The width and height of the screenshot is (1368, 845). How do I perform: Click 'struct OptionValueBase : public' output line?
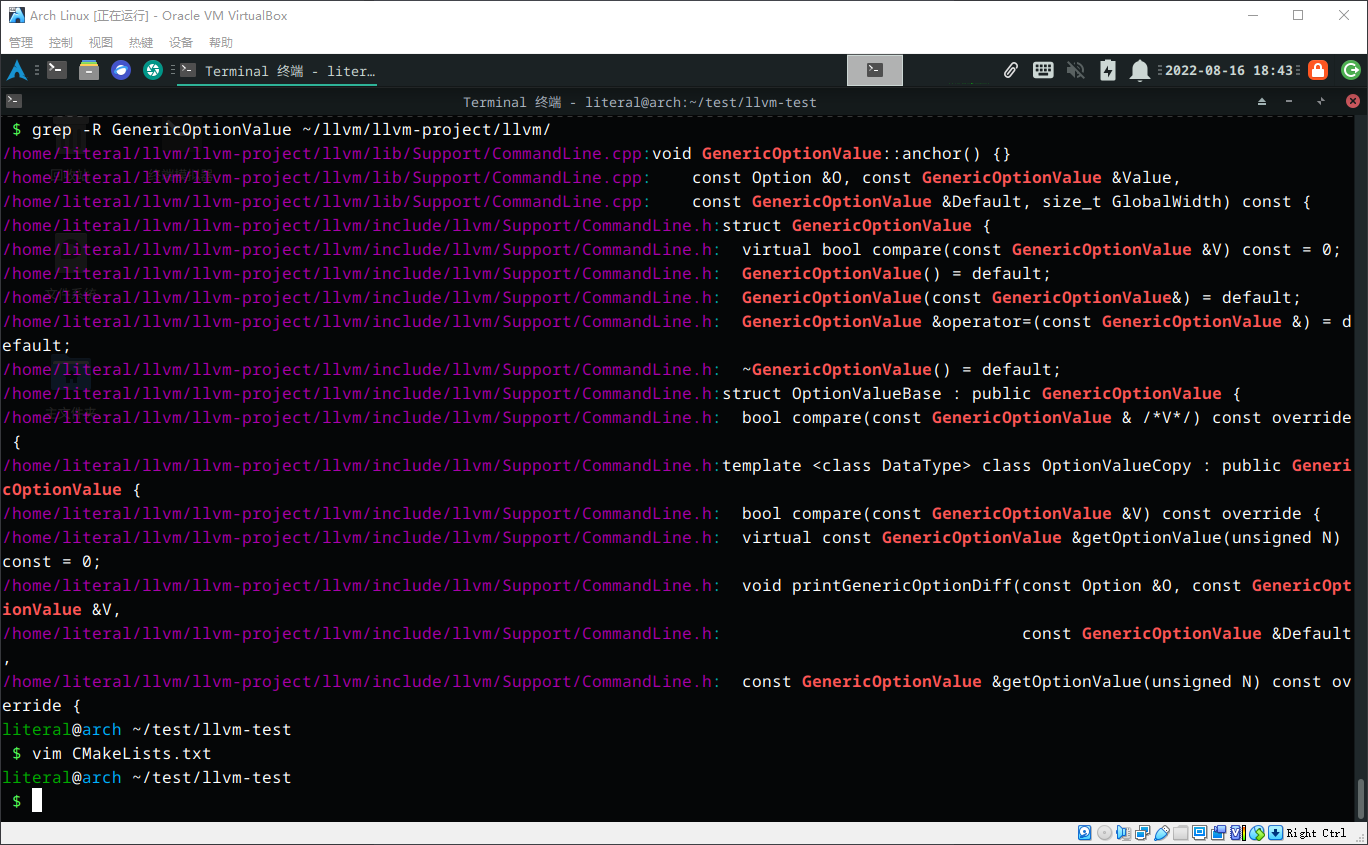[x=622, y=394]
